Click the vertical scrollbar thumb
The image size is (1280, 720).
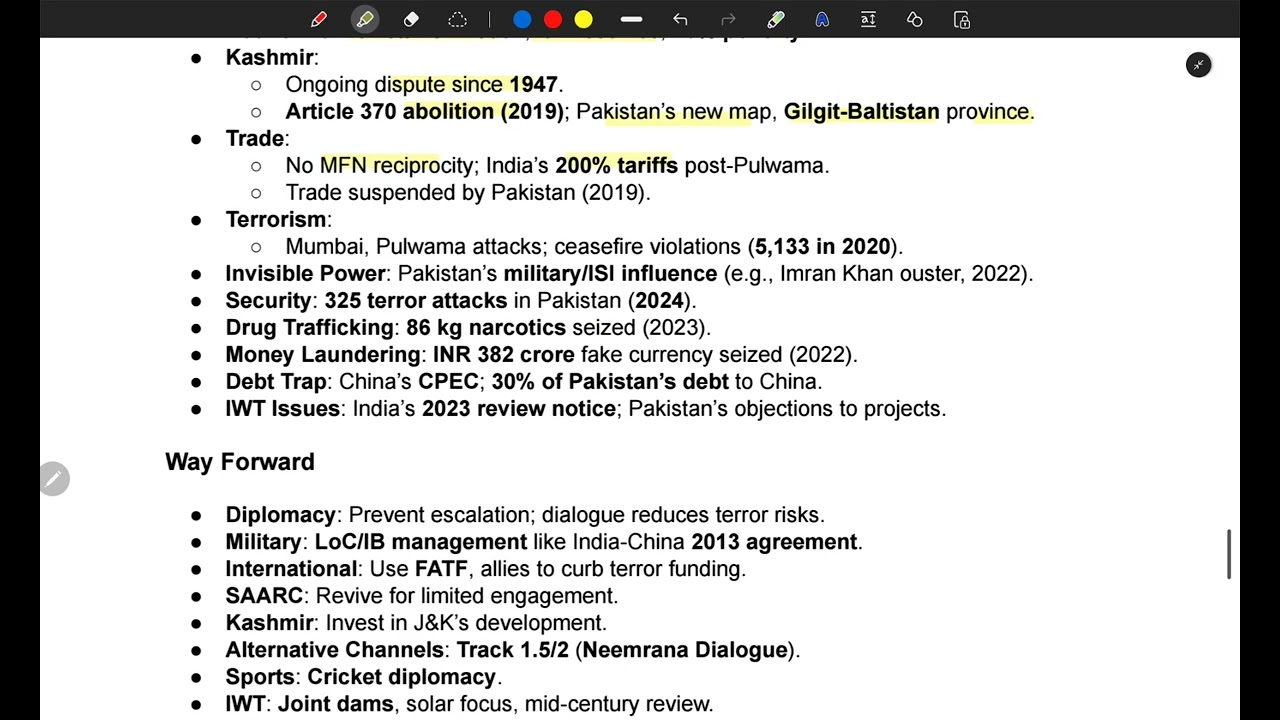[1229, 553]
